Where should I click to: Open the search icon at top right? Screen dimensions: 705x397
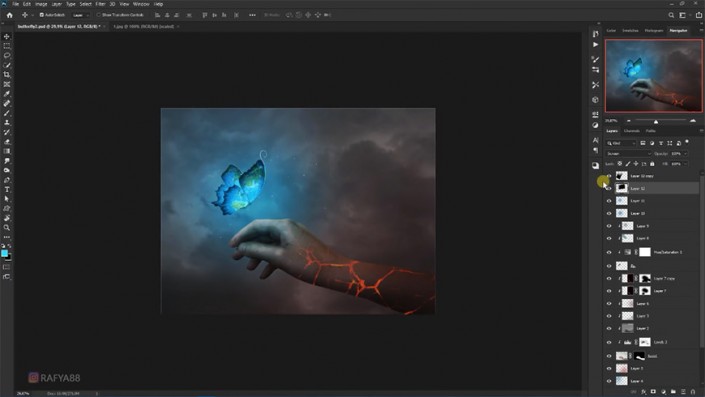tap(671, 15)
